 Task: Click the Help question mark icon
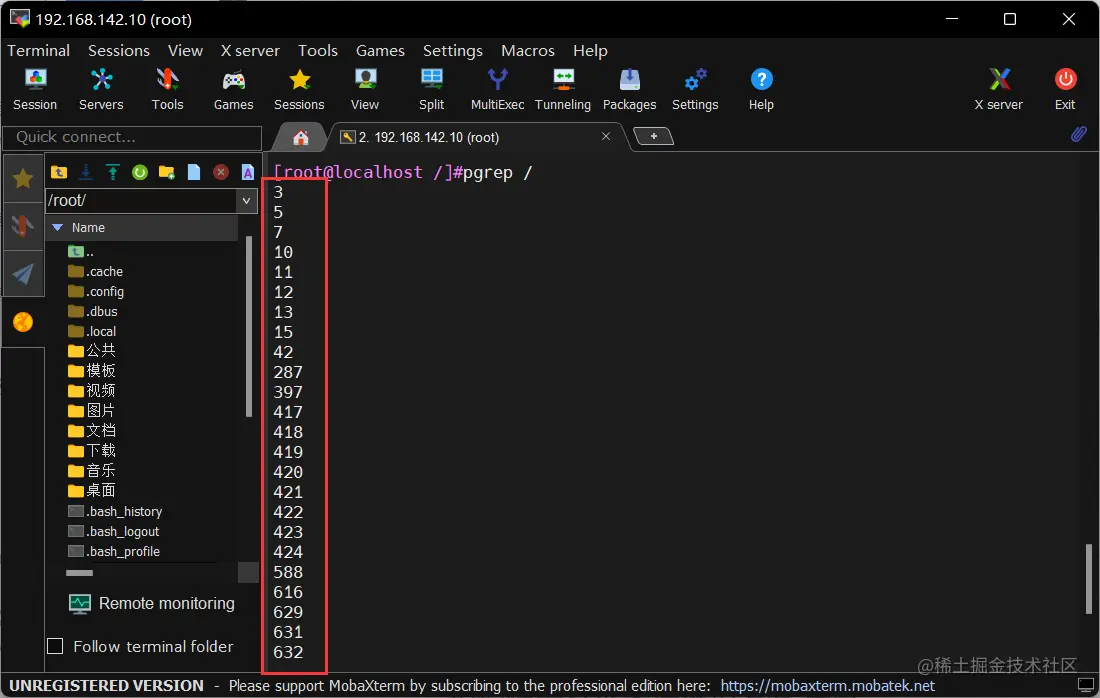761,90
